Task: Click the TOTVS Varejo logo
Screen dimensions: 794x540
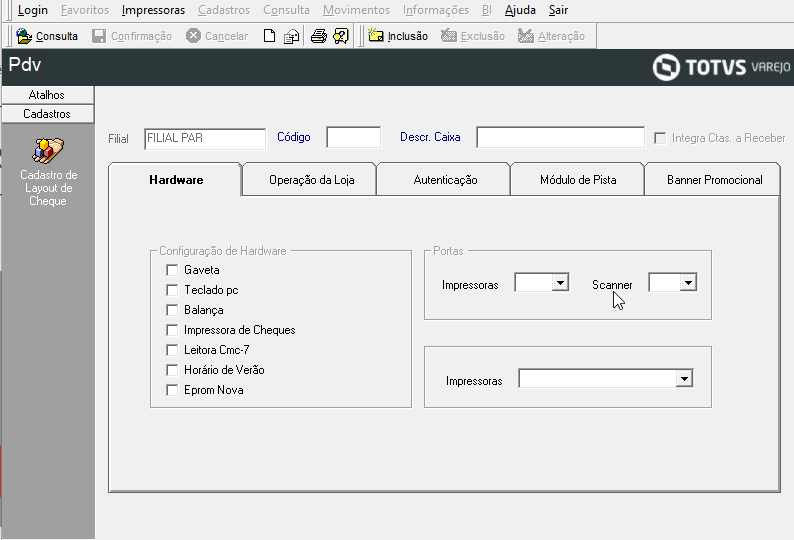Action: [x=721, y=67]
